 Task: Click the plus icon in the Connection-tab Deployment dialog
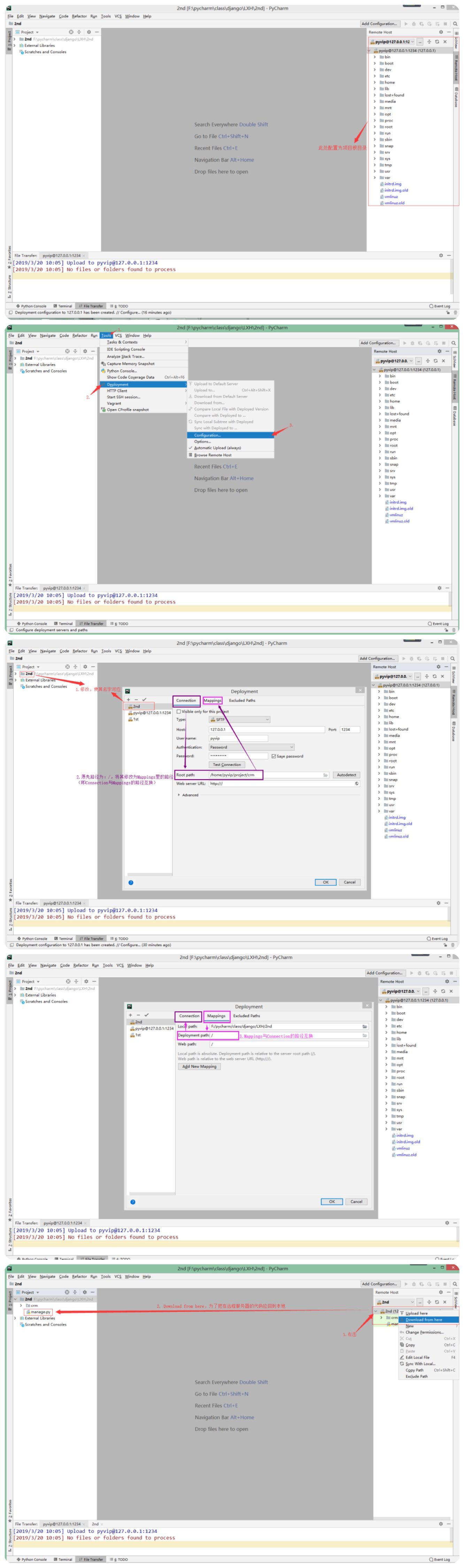(x=129, y=699)
